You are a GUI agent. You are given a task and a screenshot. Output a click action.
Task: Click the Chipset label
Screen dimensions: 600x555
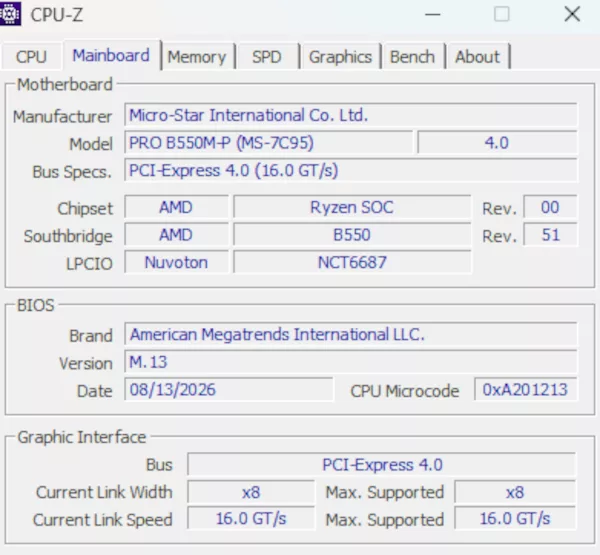(x=85, y=209)
